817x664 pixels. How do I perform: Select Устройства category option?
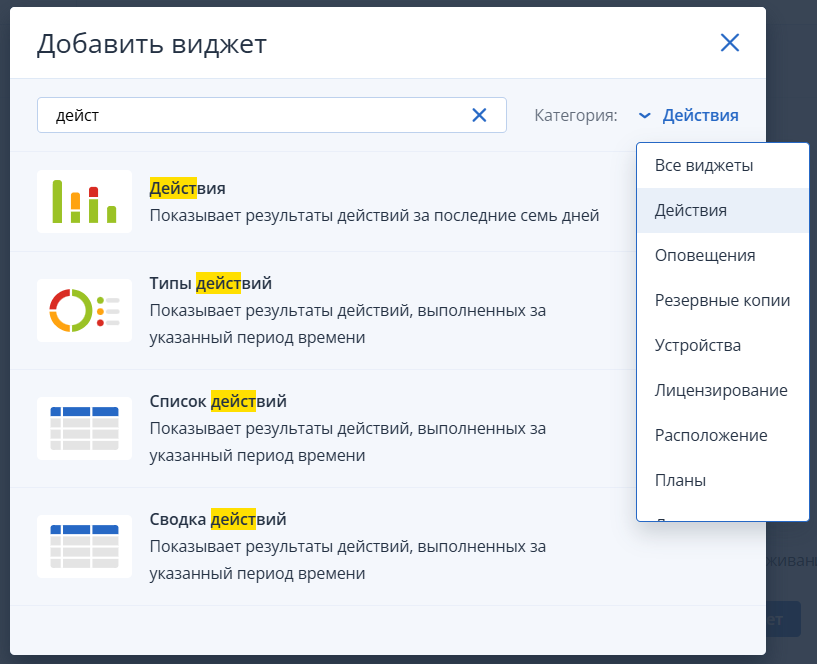tap(722, 345)
